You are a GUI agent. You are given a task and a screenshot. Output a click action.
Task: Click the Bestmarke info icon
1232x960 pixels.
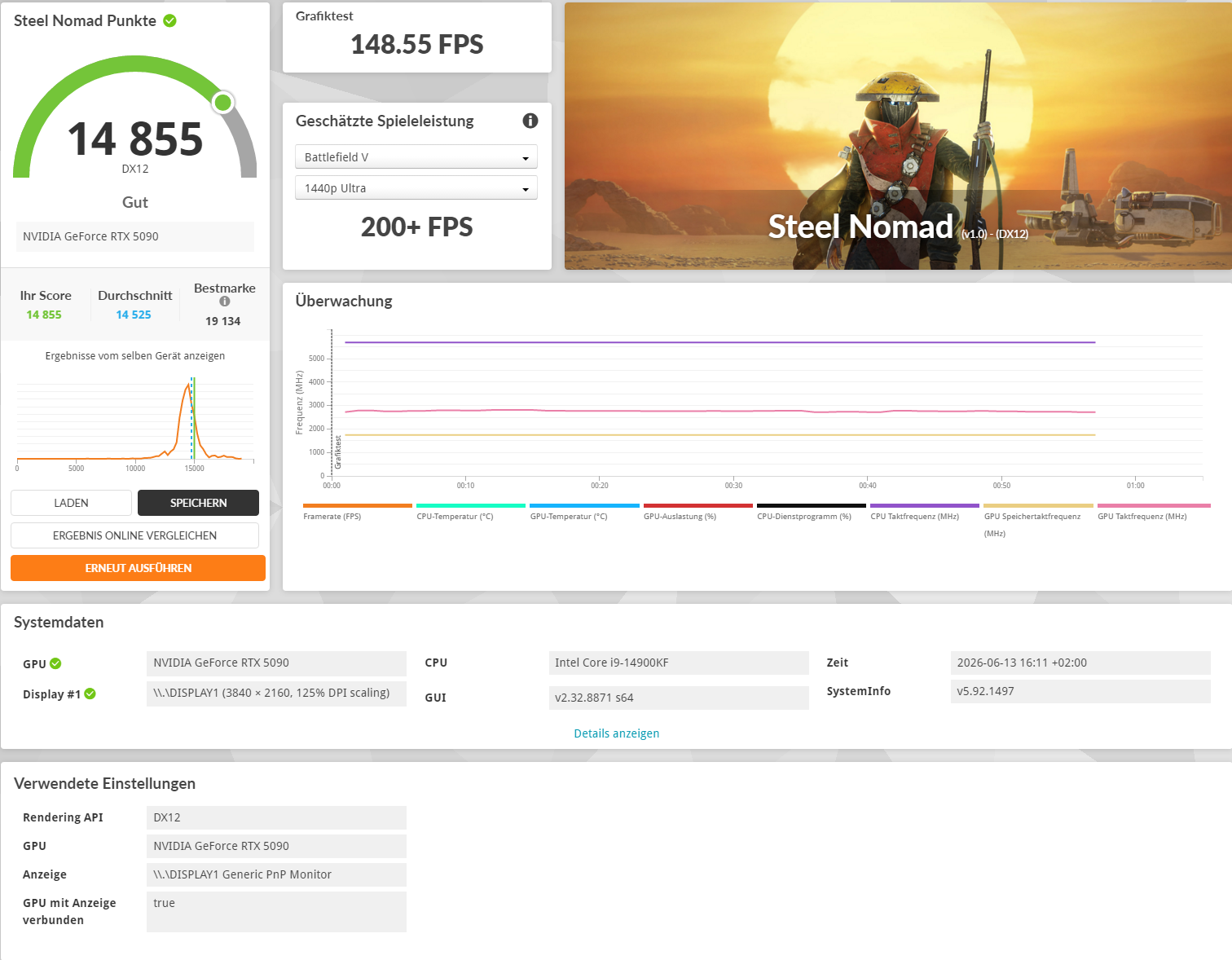[x=225, y=302]
